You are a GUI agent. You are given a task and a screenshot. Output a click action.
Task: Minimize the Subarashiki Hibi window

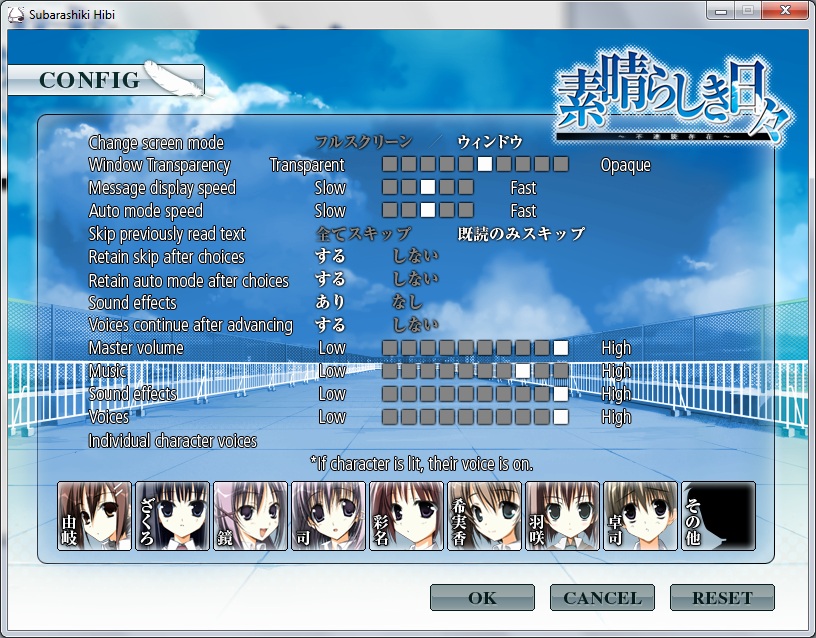point(721,11)
